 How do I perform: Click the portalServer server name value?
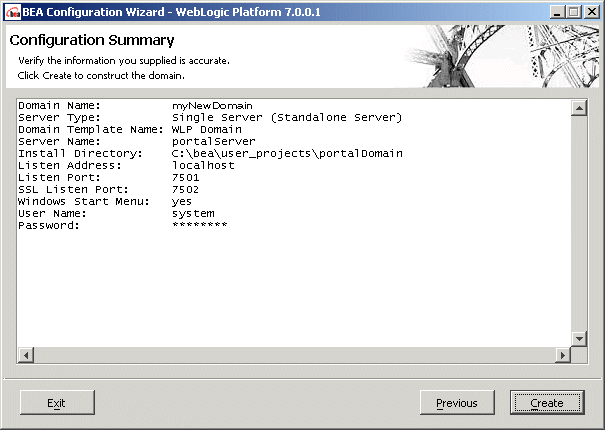(213, 142)
